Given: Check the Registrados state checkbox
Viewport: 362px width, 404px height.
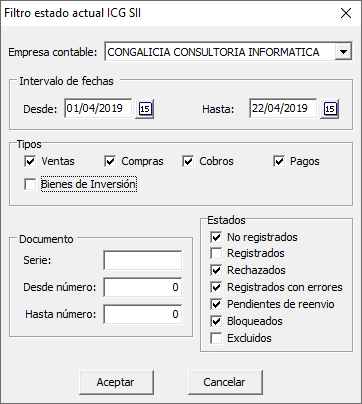Looking at the screenshot, I should point(216,253).
